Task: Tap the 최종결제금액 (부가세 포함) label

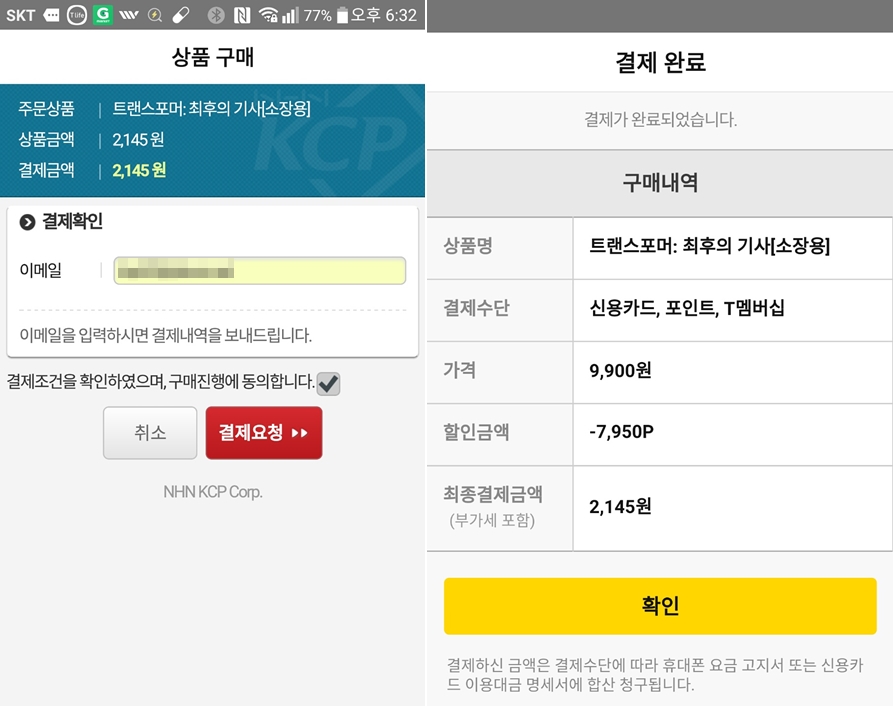Action: (x=493, y=506)
